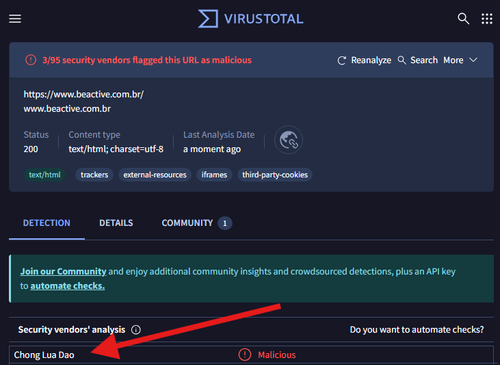Click the Search button in banner

point(418,60)
